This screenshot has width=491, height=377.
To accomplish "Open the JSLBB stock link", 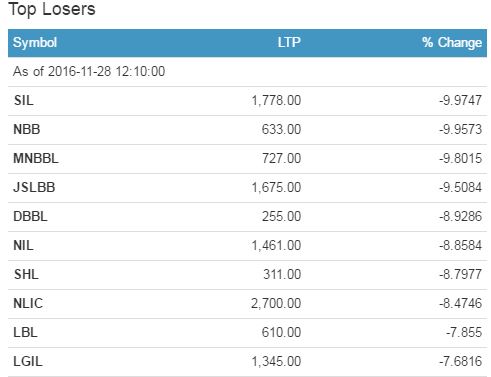I will [34, 187].
